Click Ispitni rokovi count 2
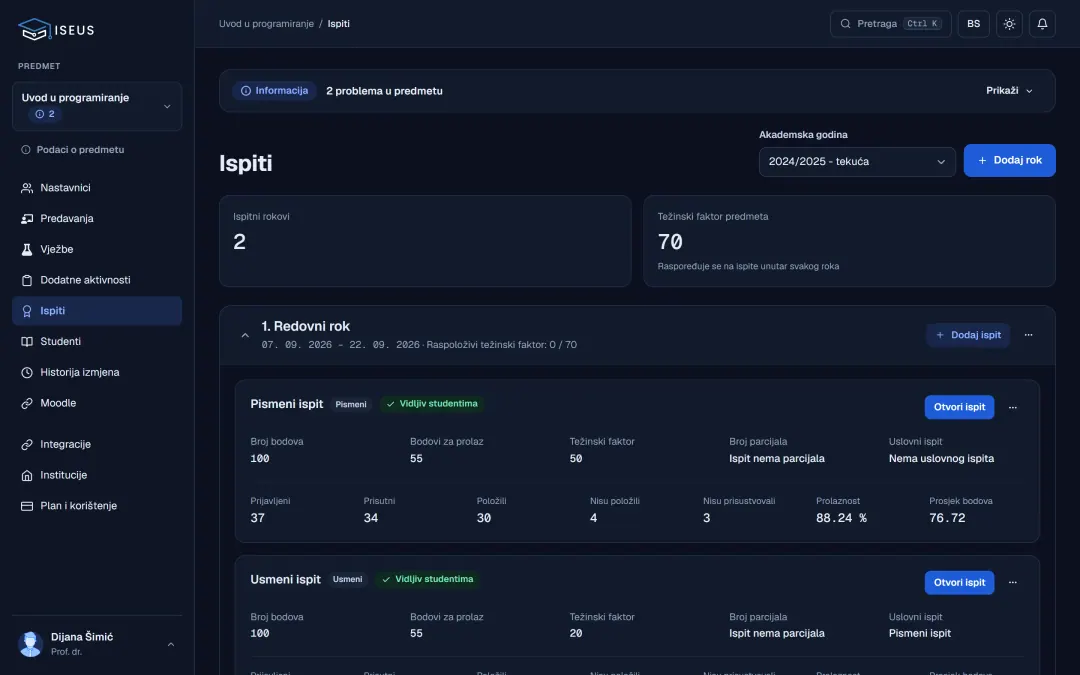Viewport: 1080px width, 675px height. tap(239, 242)
